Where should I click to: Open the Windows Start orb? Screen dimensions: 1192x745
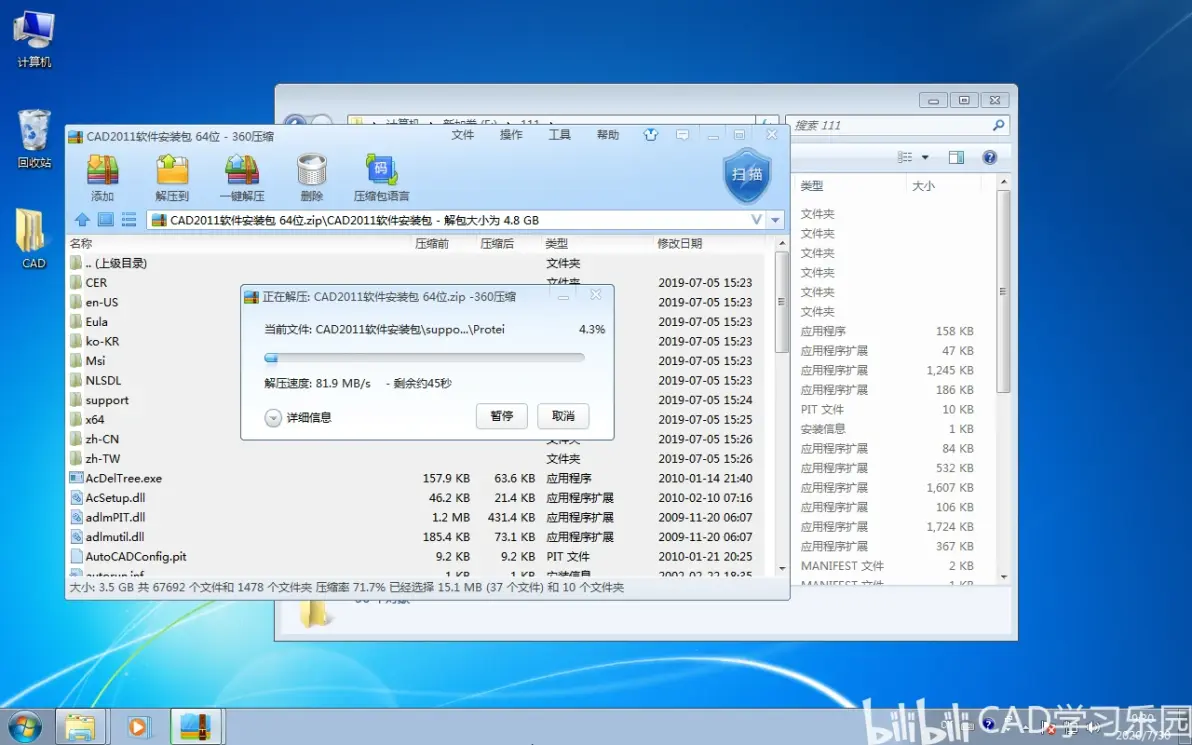[x=24, y=727]
